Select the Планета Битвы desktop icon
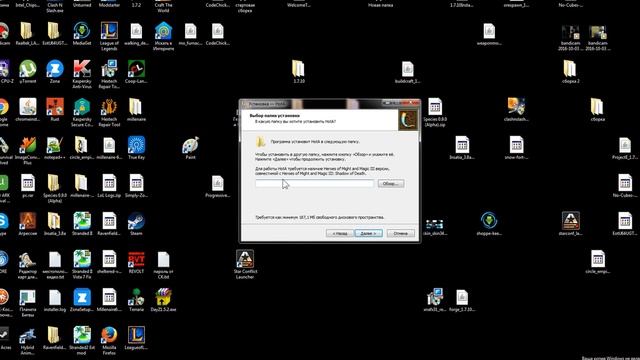 (28, 302)
